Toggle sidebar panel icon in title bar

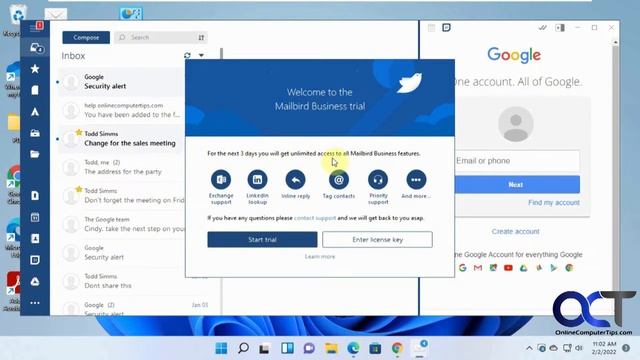coord(560,28)
